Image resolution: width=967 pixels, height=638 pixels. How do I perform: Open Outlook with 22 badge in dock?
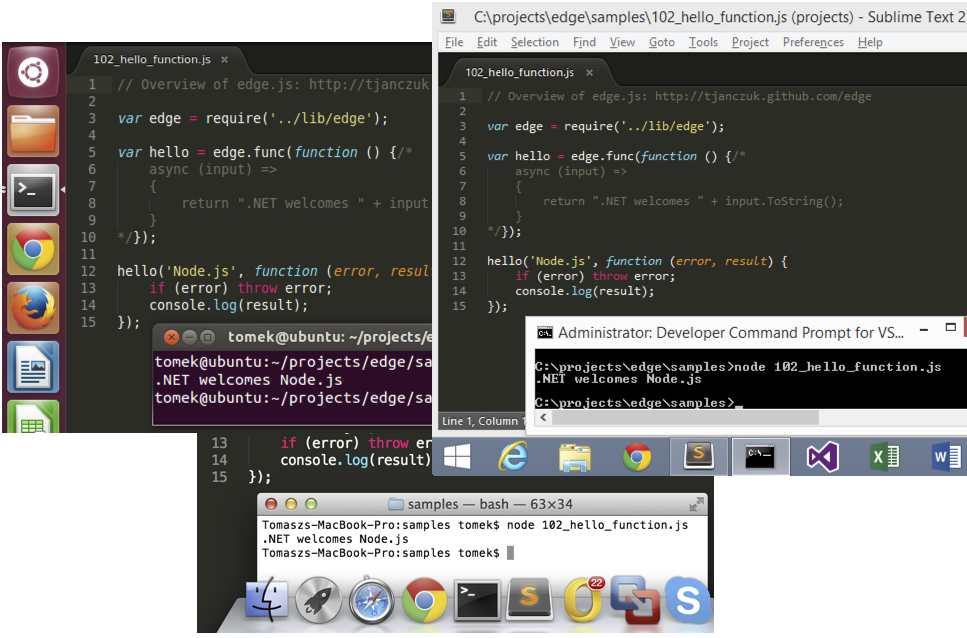pos(582,599)
